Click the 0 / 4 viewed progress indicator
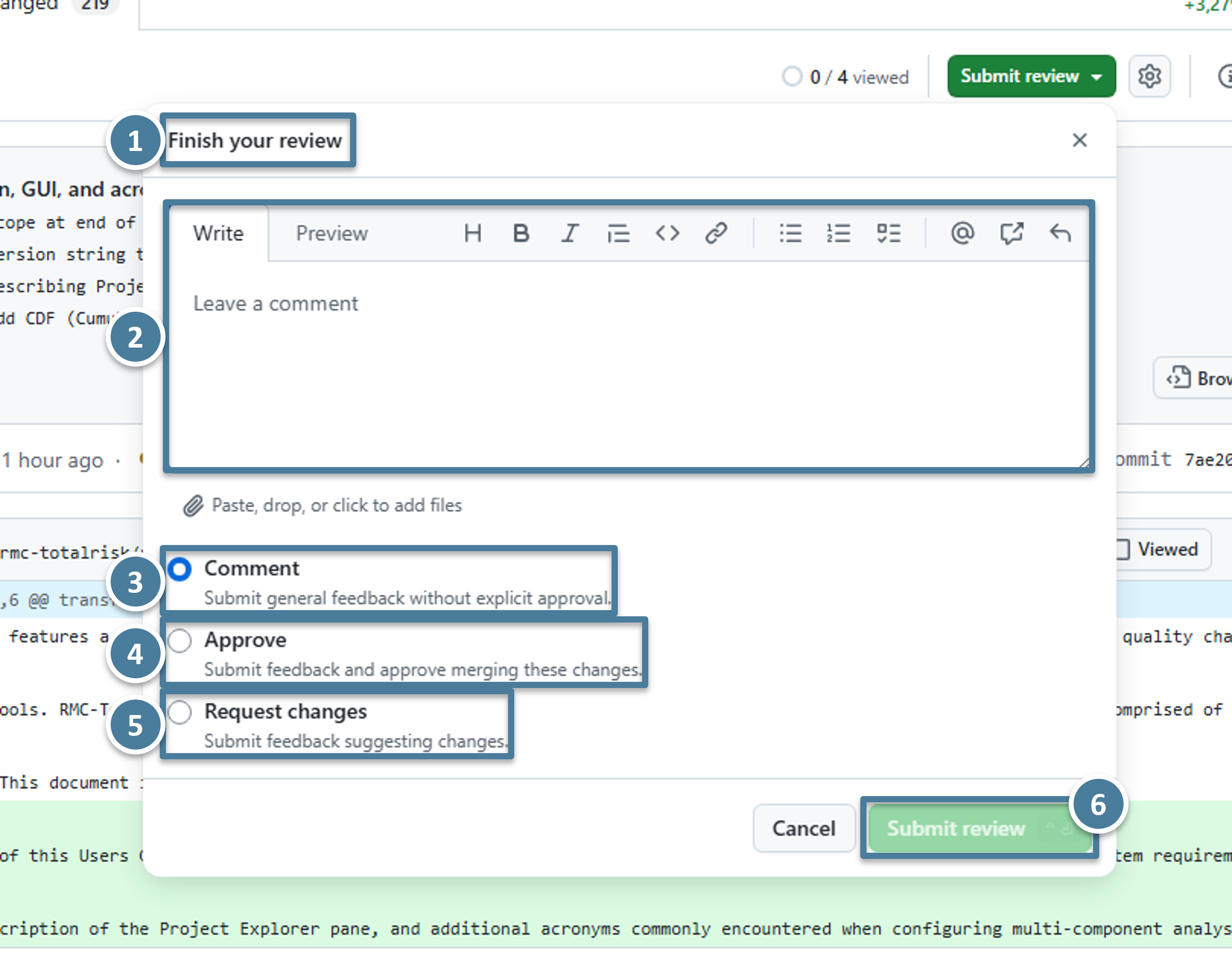The width and height of the screenshot is (1232, 959). coord(845,76)
